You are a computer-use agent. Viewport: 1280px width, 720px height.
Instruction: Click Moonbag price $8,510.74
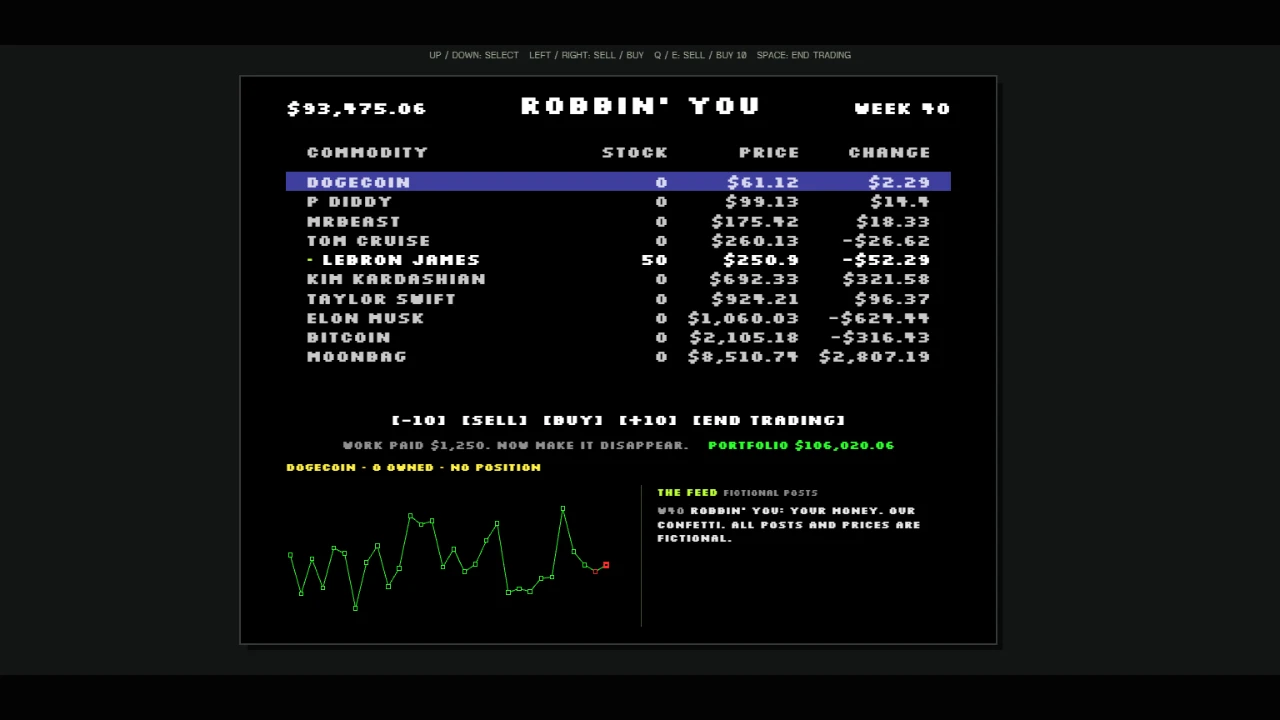click(x=743, y=357)
